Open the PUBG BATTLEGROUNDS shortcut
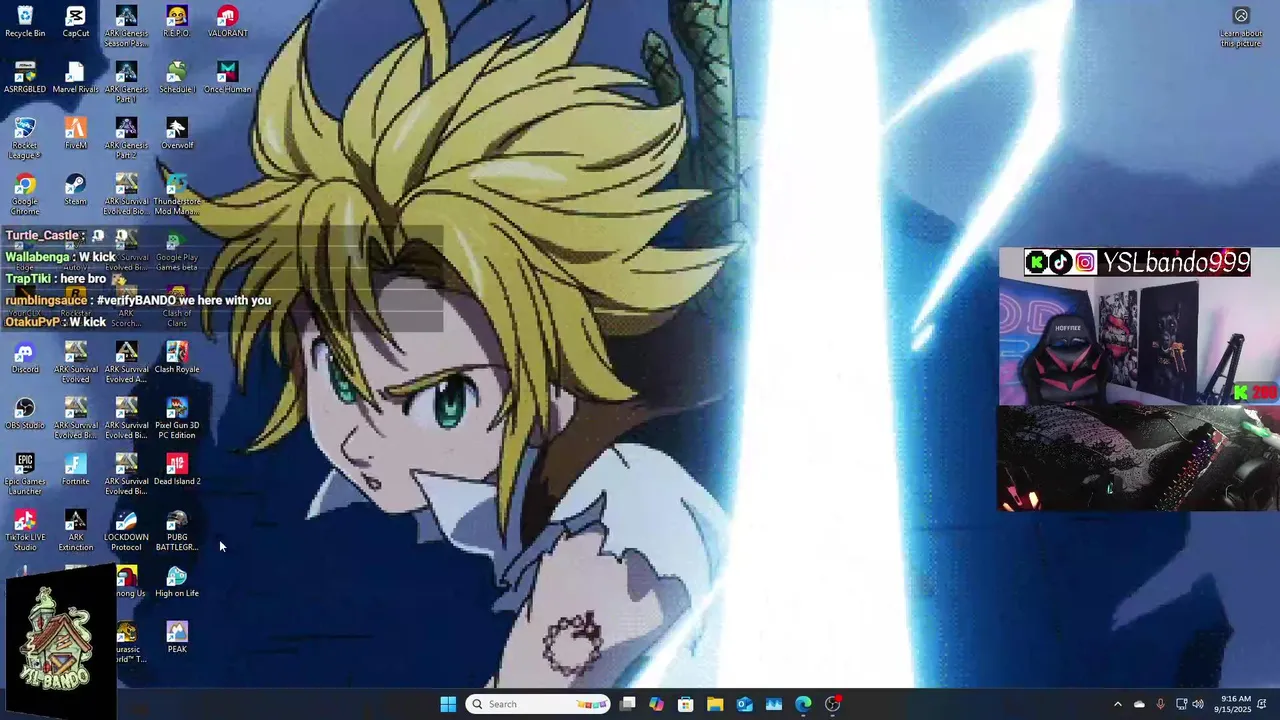Screen dimensions: 1280x720 [177, 531]
